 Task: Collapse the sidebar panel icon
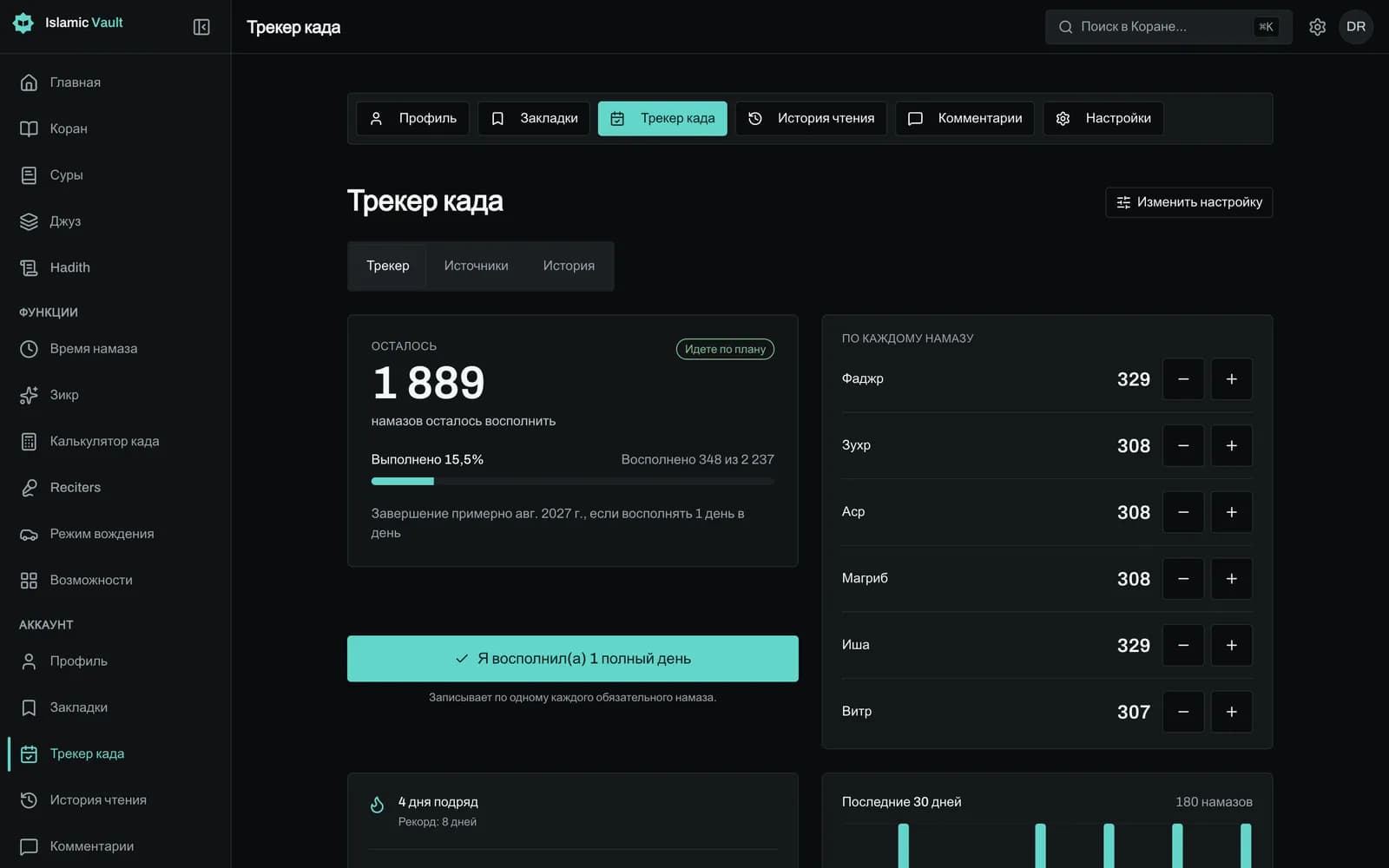201,27
